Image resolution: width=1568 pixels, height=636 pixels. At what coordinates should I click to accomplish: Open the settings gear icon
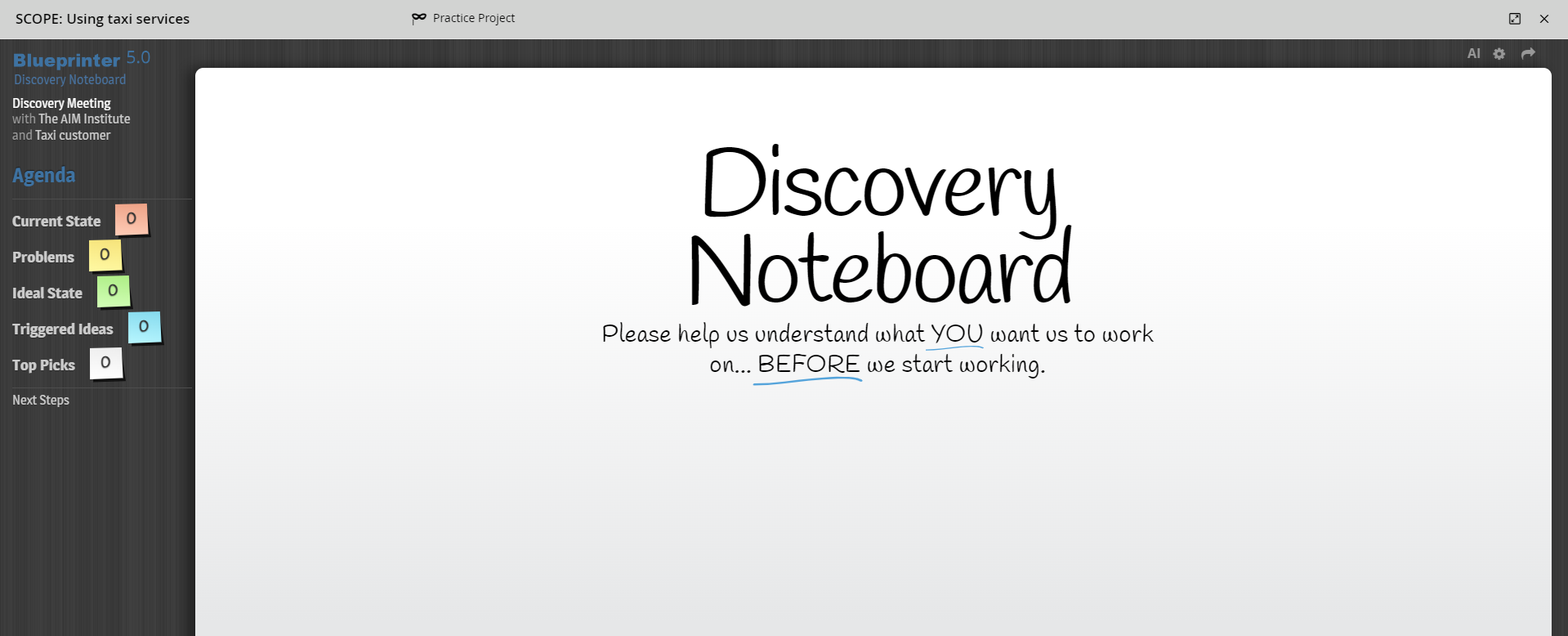[x=1499, y=54]
